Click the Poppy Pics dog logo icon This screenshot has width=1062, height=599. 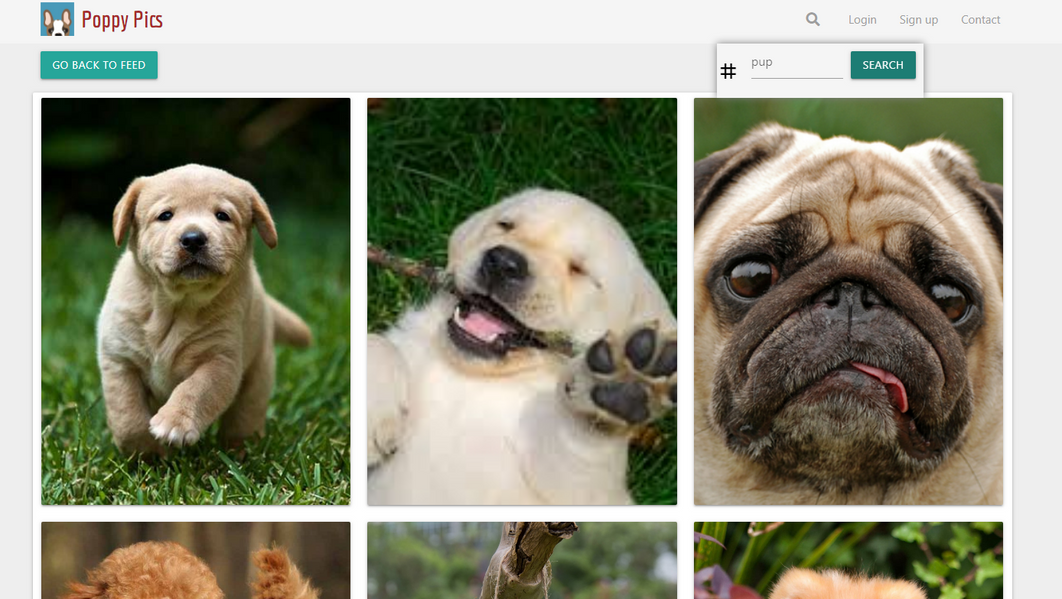[x=58, y=19]
